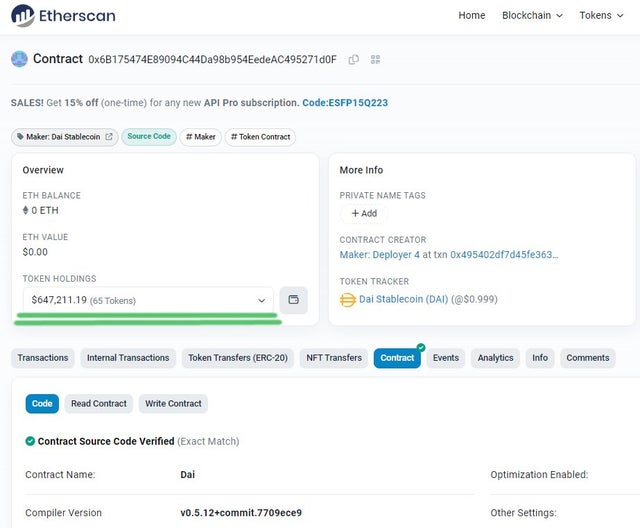Click the # Maker tag

click(x=201, y=137)
